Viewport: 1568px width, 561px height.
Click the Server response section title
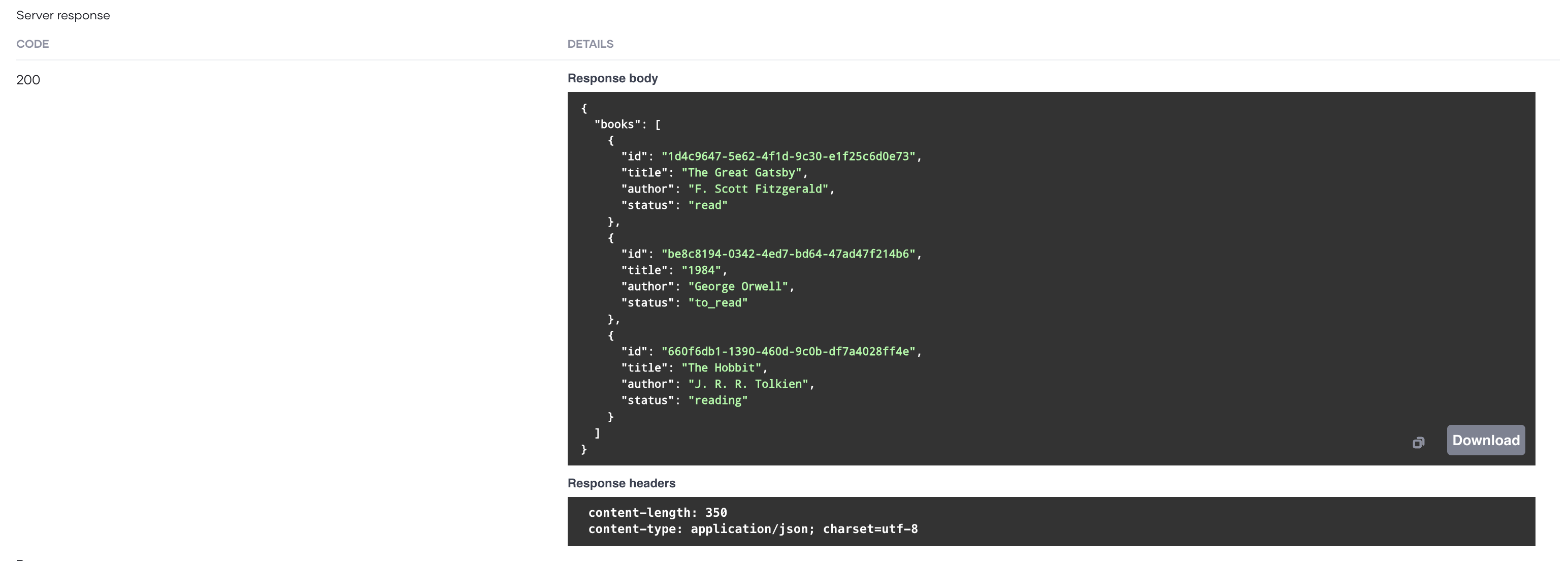click(63, 15)
